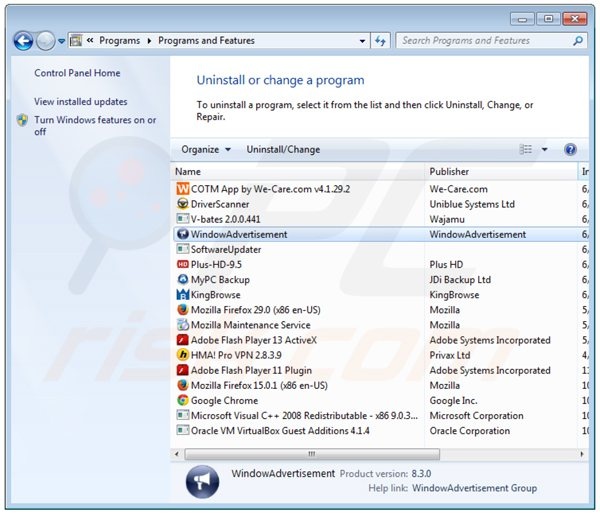Expand the double chevron in address bar
Image resolution: width=600 pixels, height=516 pixels.
click(x=90, y=40)
